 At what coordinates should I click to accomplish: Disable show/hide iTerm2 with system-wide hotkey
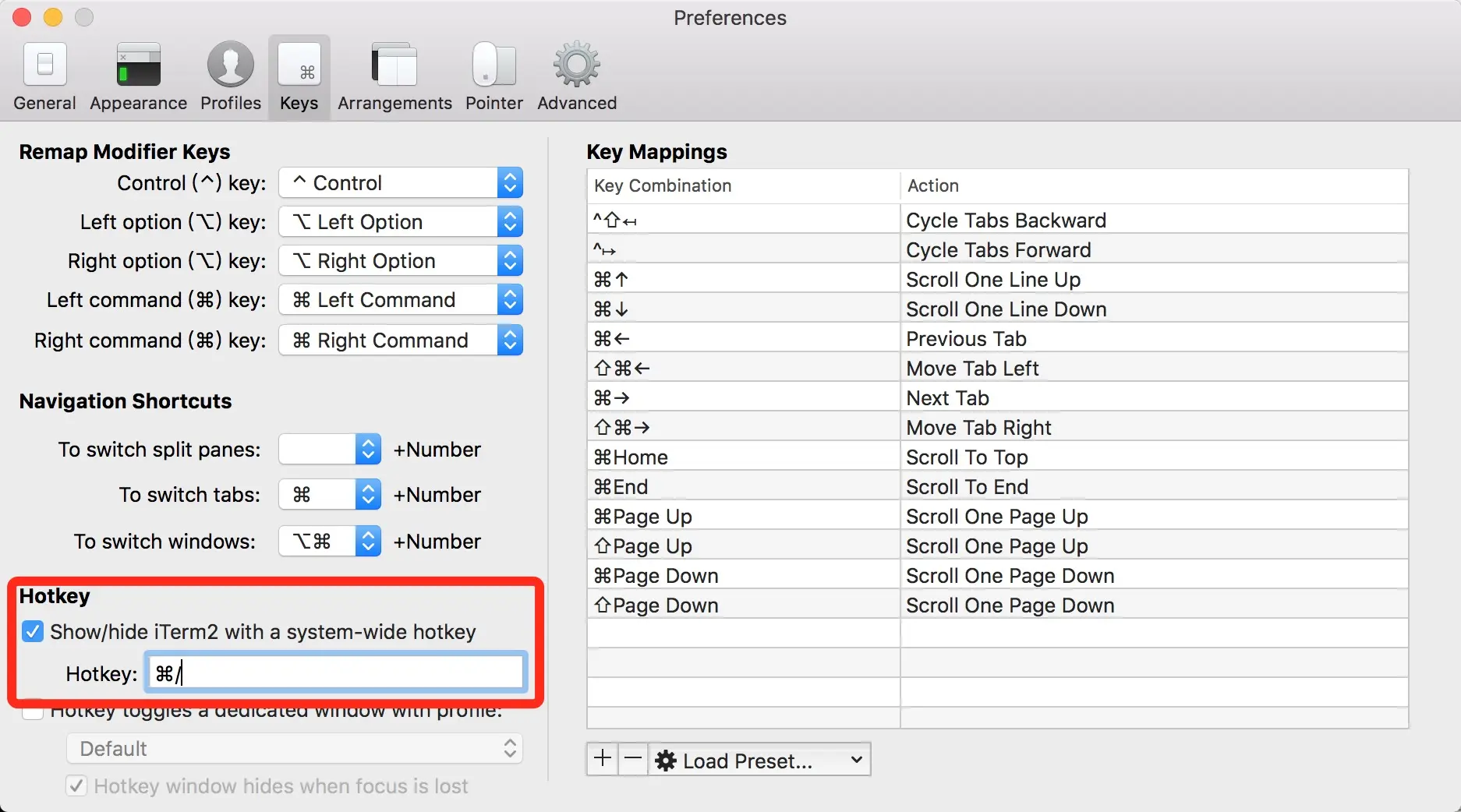(32, 632)
